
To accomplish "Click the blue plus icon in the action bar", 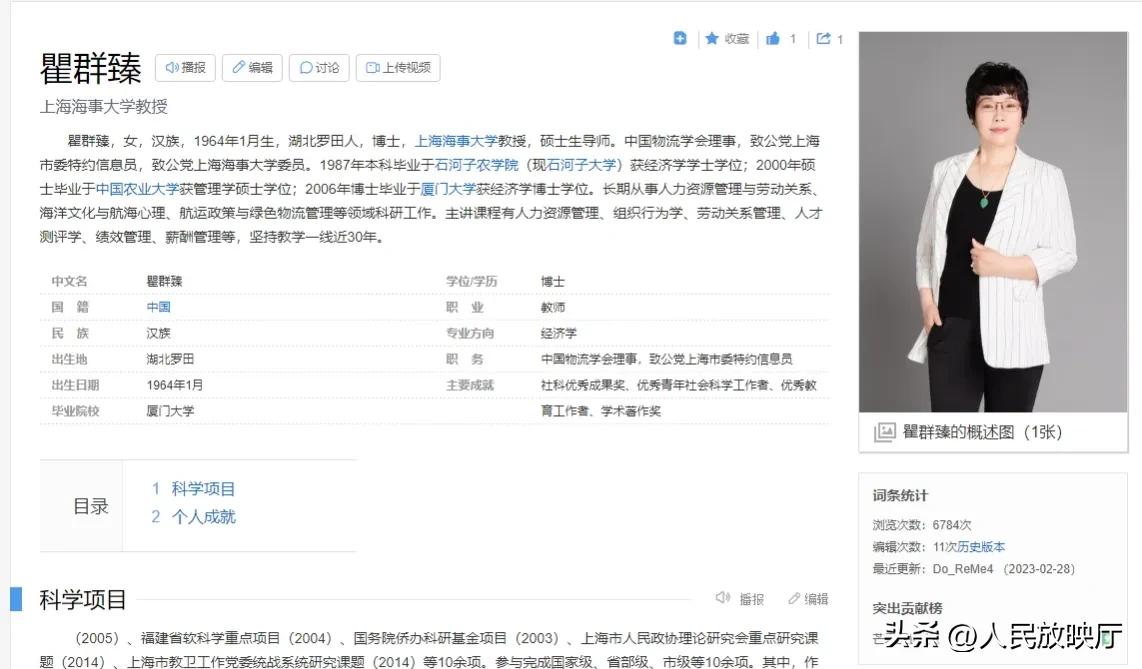I will 681,38.
